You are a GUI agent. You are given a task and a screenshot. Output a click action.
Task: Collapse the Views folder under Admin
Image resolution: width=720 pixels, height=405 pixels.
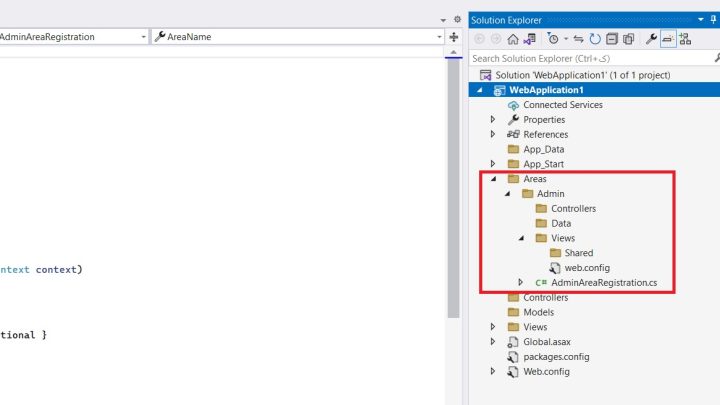(521, 238)
